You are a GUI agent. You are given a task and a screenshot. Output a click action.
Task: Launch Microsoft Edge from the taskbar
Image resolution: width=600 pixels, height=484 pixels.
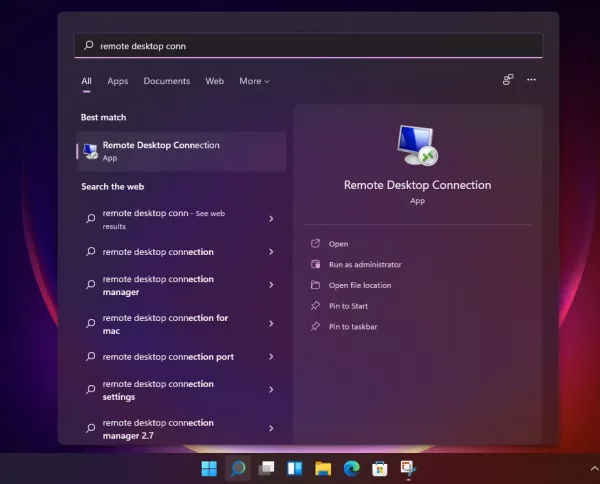(351, 468)
